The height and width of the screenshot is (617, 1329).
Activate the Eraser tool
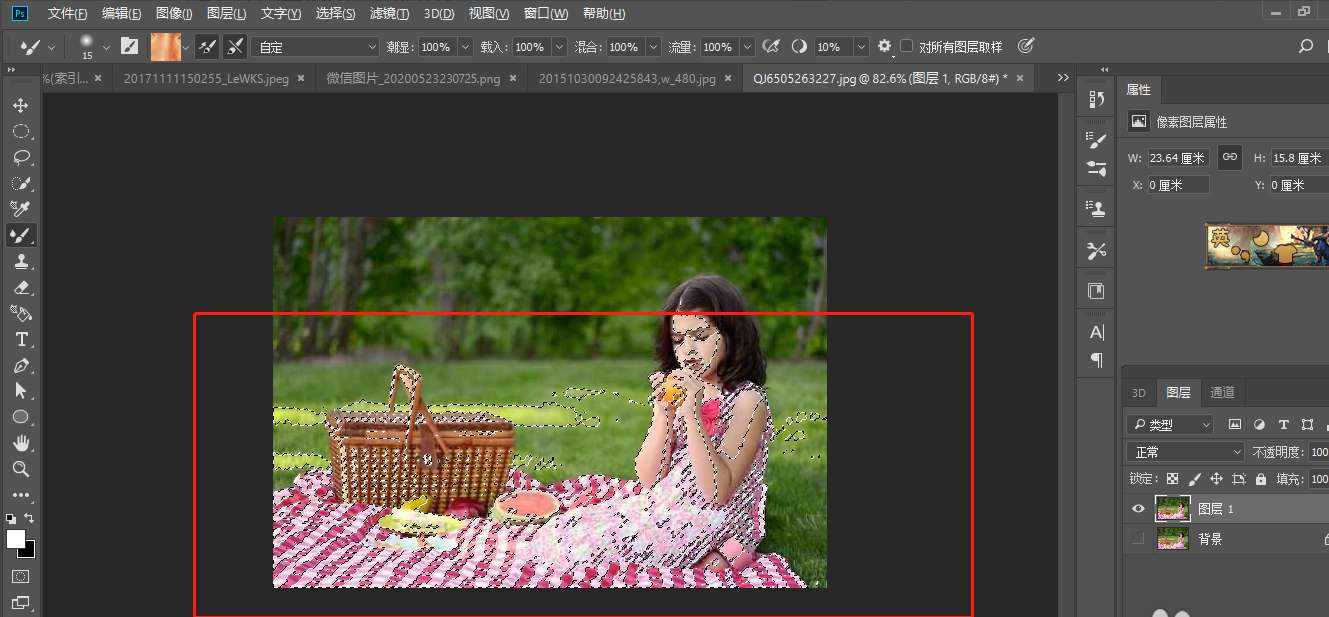click(x=20, y=287)
